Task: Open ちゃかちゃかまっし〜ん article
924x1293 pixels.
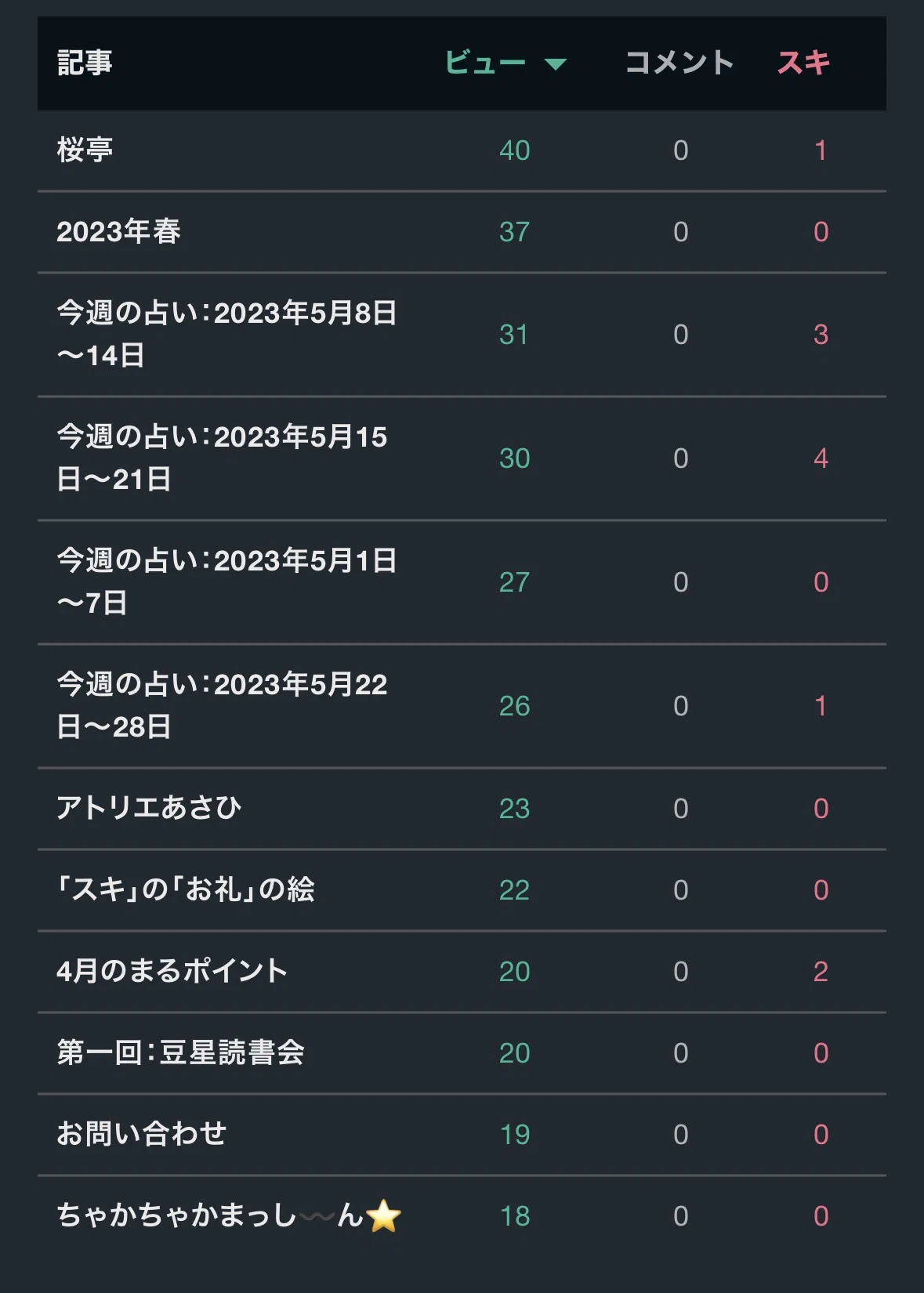Action: (229, 1215)
